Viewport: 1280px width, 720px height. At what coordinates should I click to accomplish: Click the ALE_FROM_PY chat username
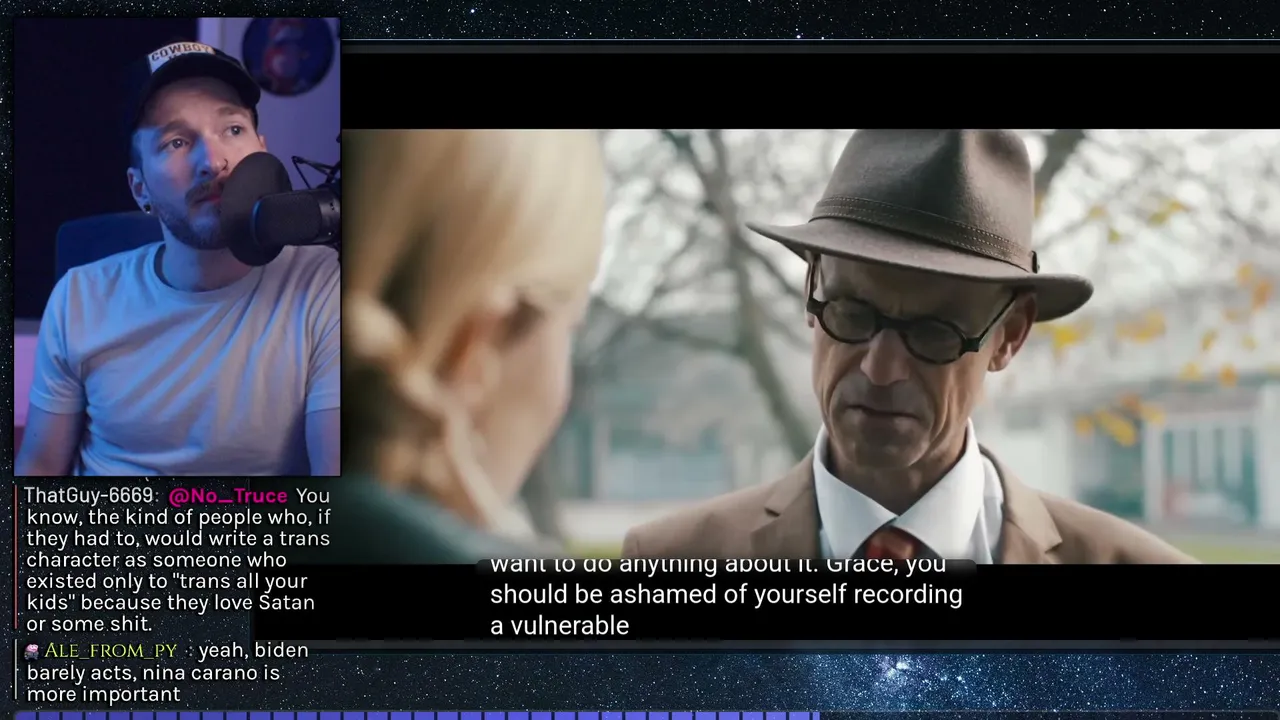pos(110,651)
